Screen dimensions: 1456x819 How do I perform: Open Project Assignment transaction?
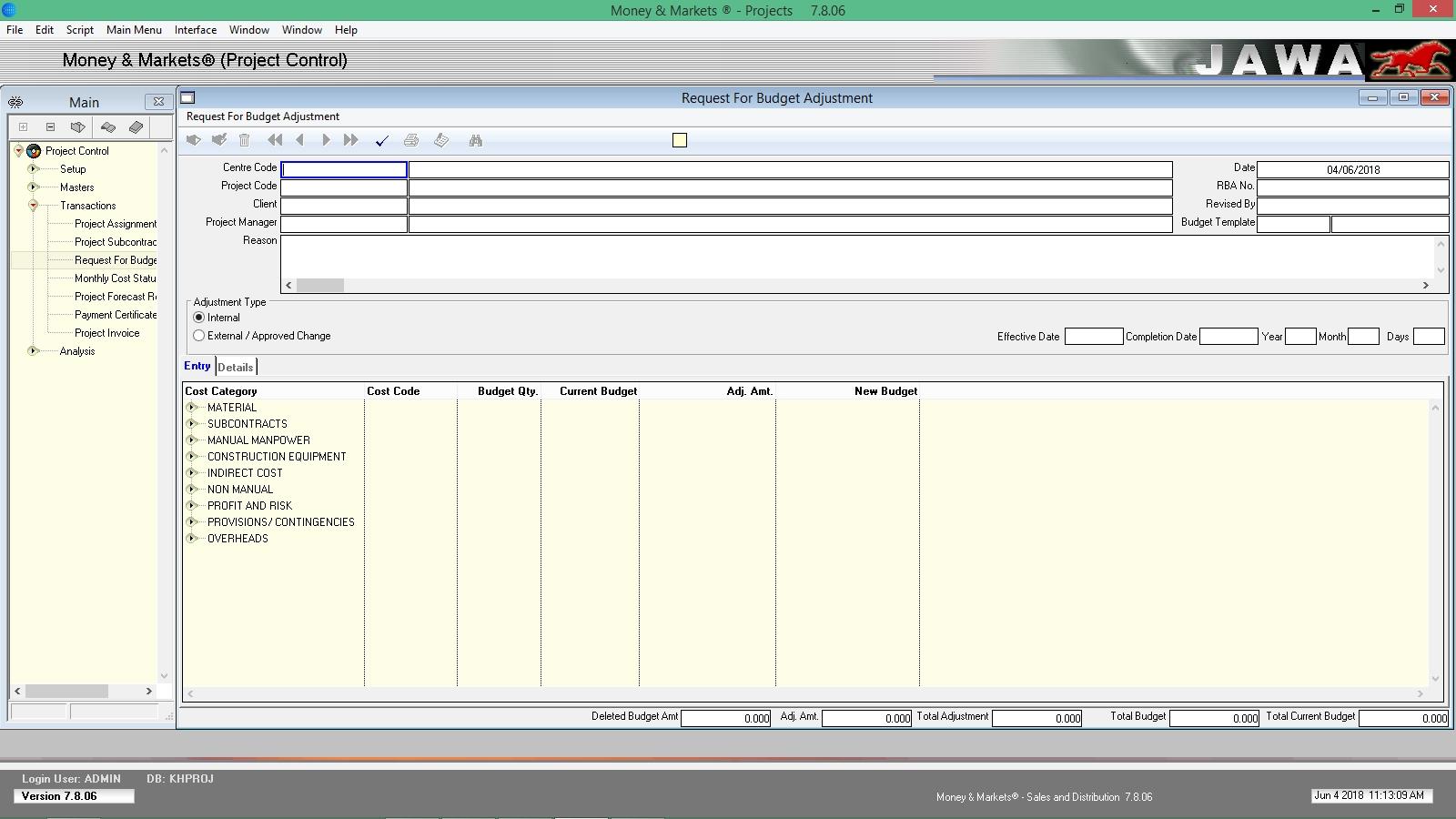(x=116, y=224)
